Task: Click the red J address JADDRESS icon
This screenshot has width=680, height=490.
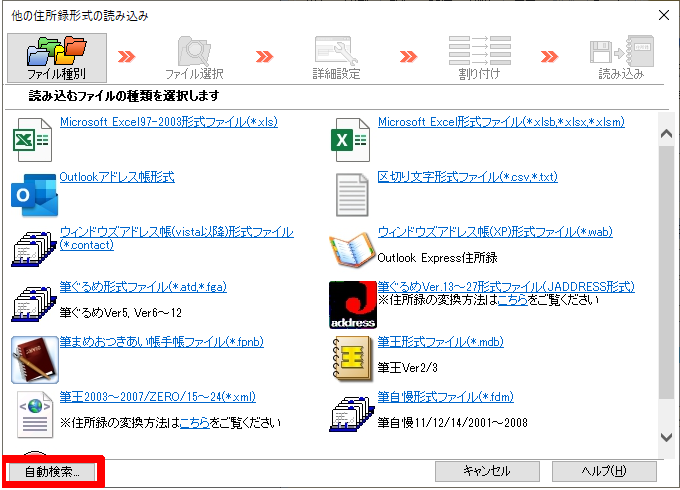Action: click(353, 304)
